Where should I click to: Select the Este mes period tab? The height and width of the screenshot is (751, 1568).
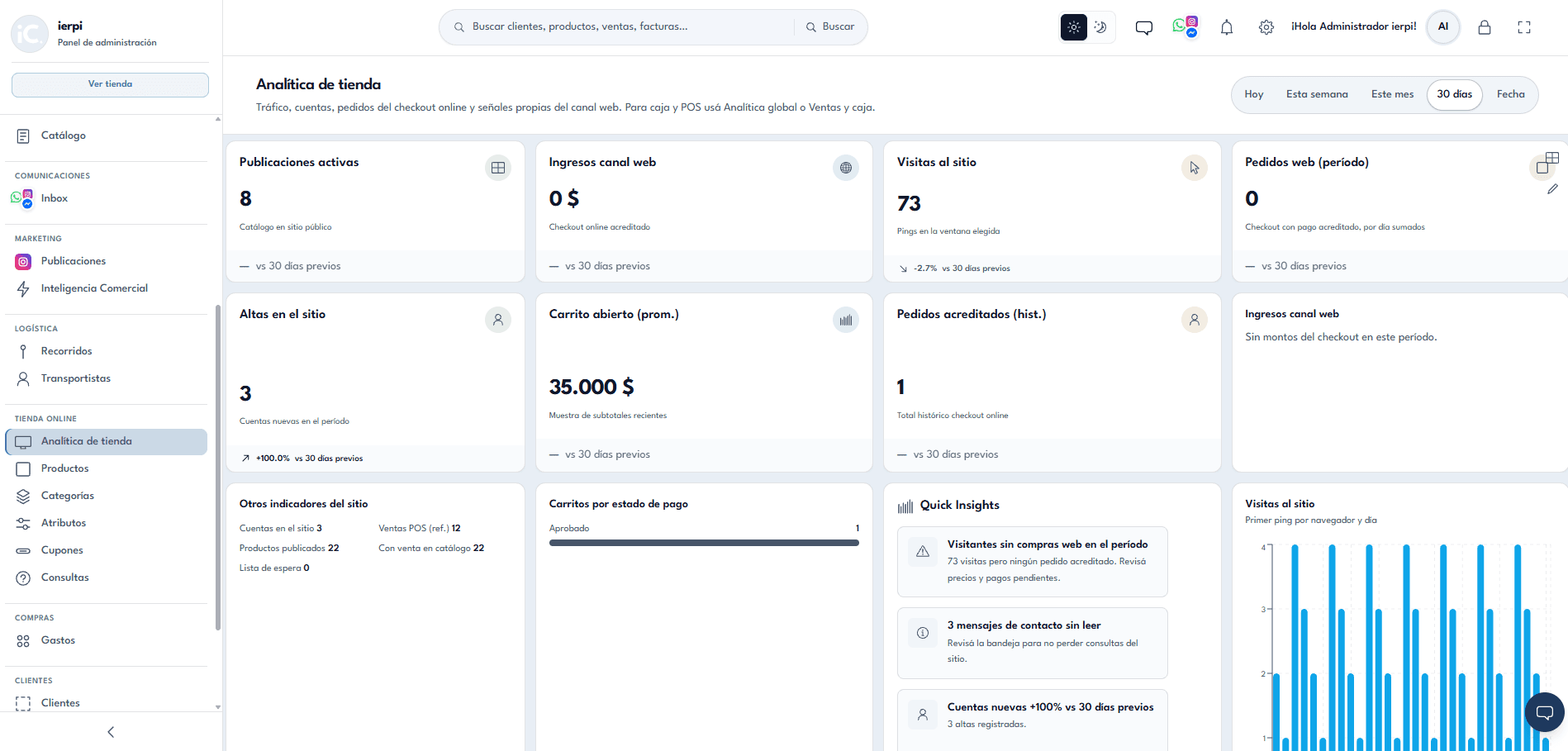click(x=1392, y=94)
